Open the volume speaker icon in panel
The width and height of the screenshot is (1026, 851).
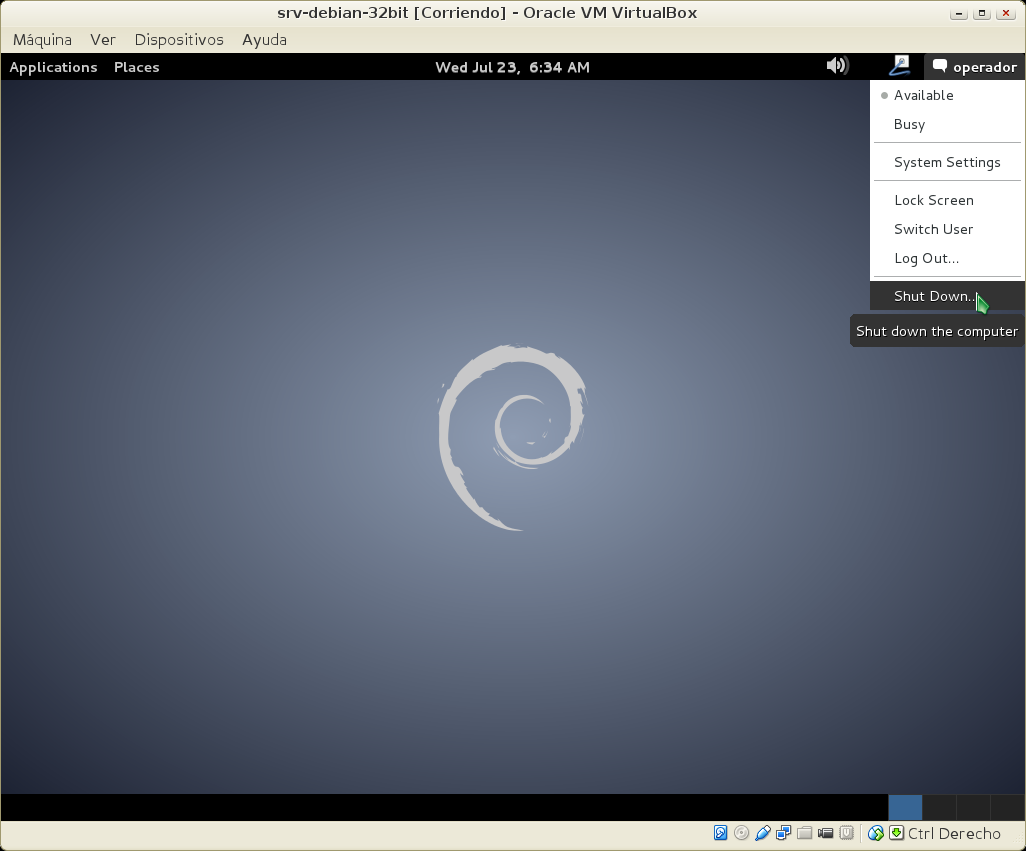837,66
